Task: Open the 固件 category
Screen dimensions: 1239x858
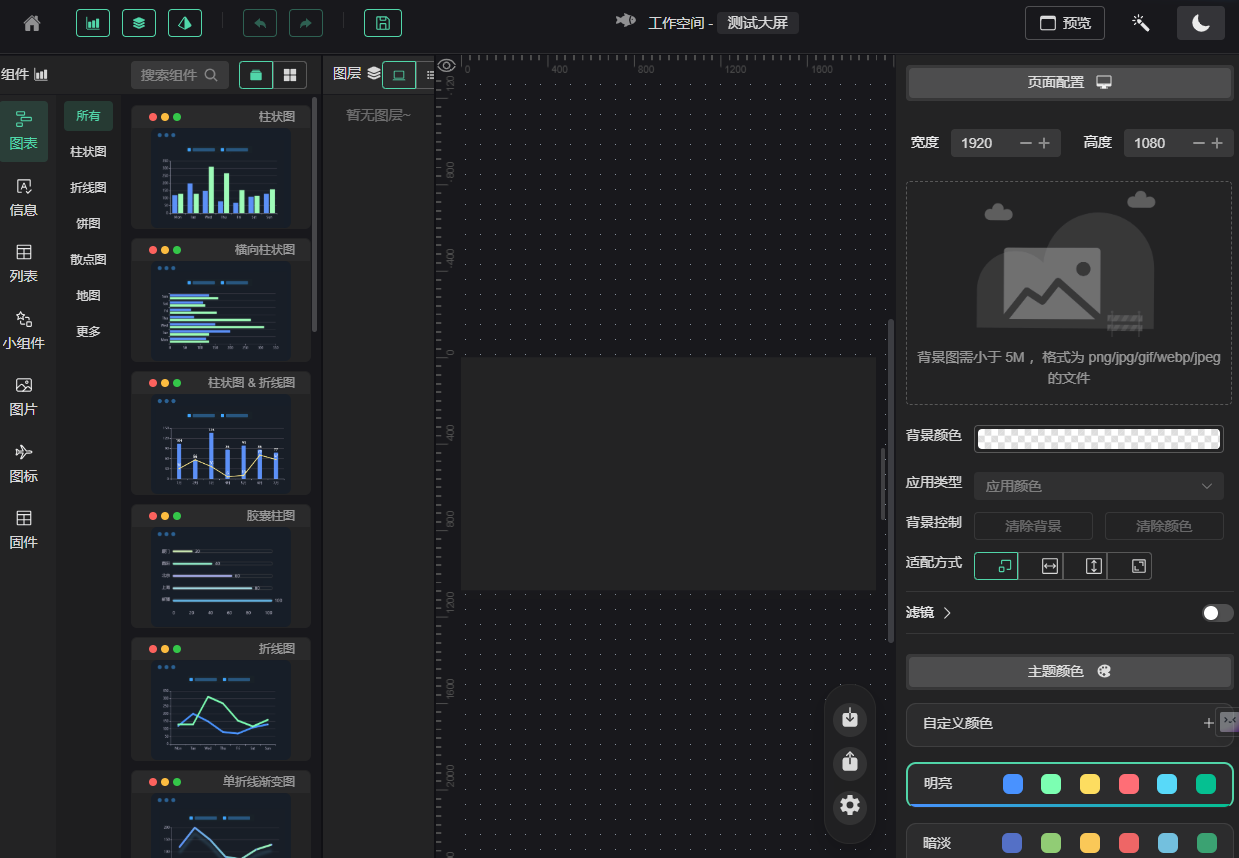Action: point(24,530)
